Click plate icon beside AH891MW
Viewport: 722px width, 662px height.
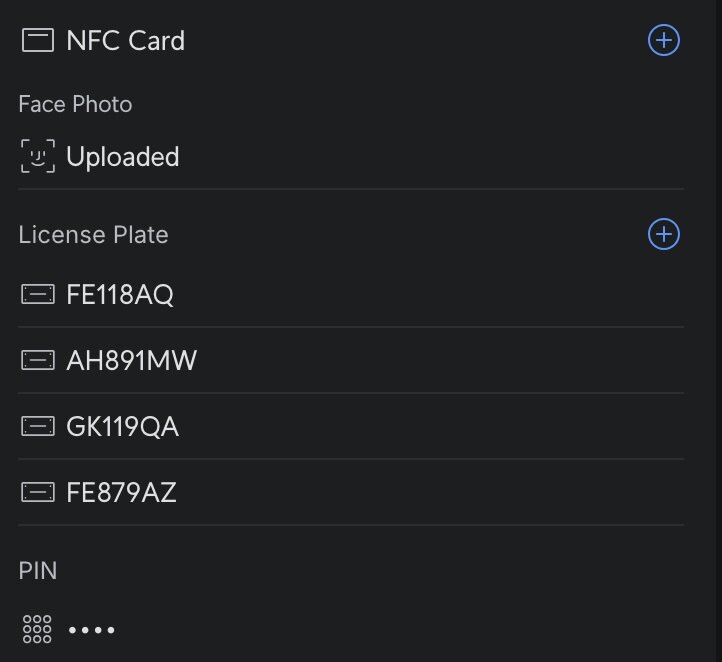[x=38, y=361]
